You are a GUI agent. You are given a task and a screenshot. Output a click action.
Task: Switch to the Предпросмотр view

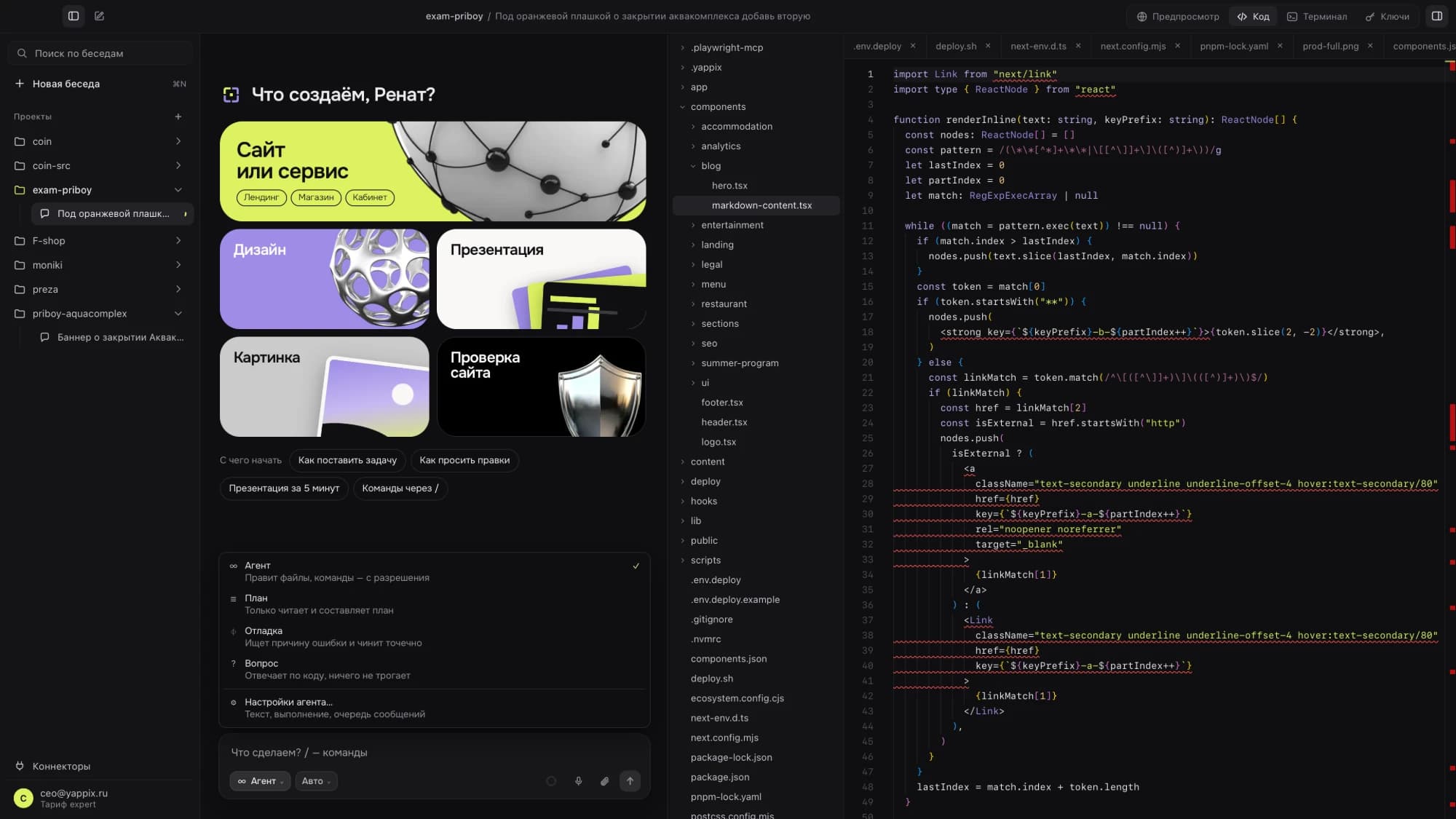point(1178,16)
